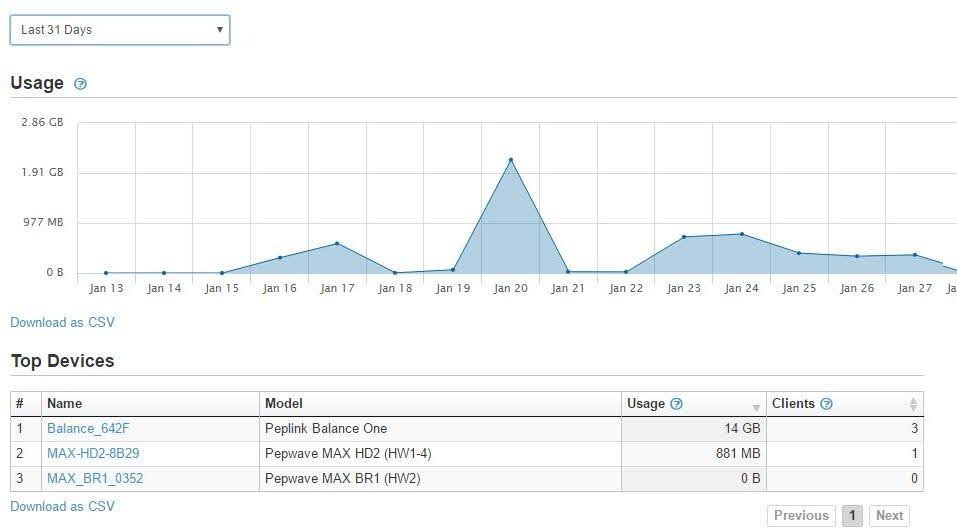Open the Balance_642F device link
The image size is (957, 529).
88,429
